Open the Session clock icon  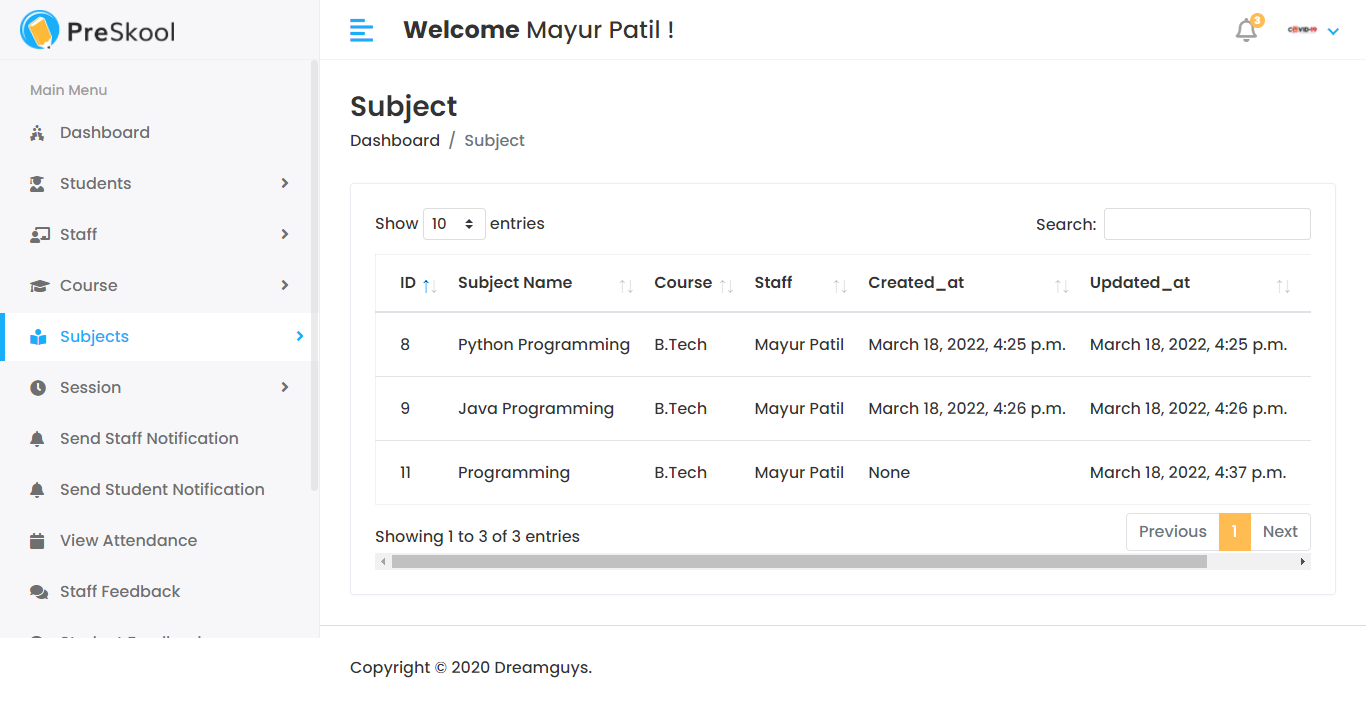(x=36, y=387)
